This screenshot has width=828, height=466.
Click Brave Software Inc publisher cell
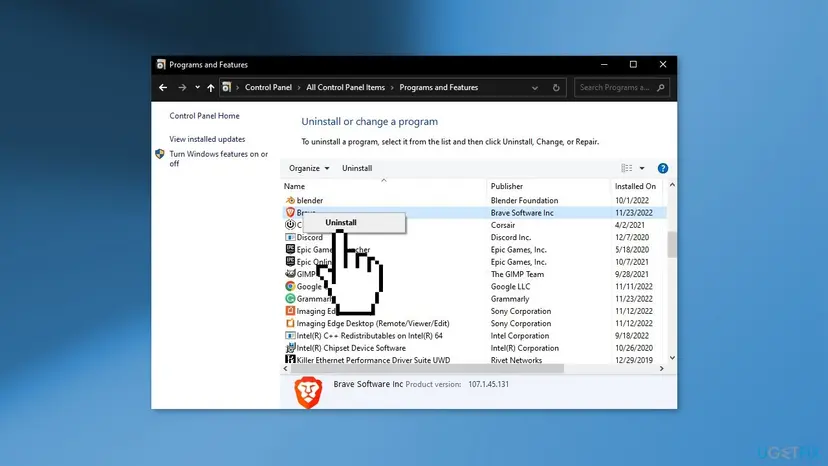[x=522, y=212]
